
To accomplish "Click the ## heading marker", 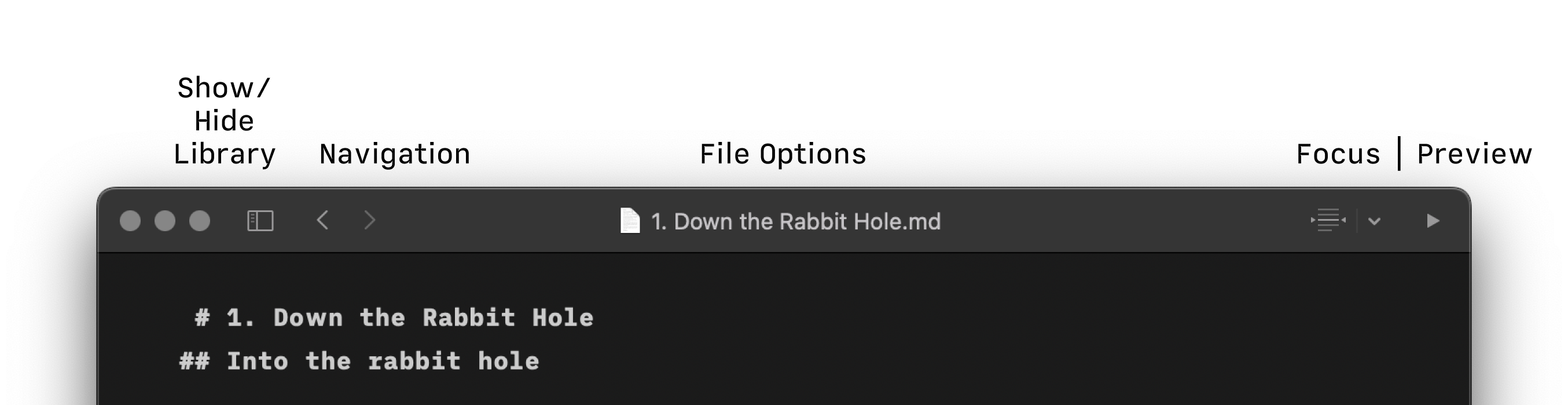I will point(195,361).
